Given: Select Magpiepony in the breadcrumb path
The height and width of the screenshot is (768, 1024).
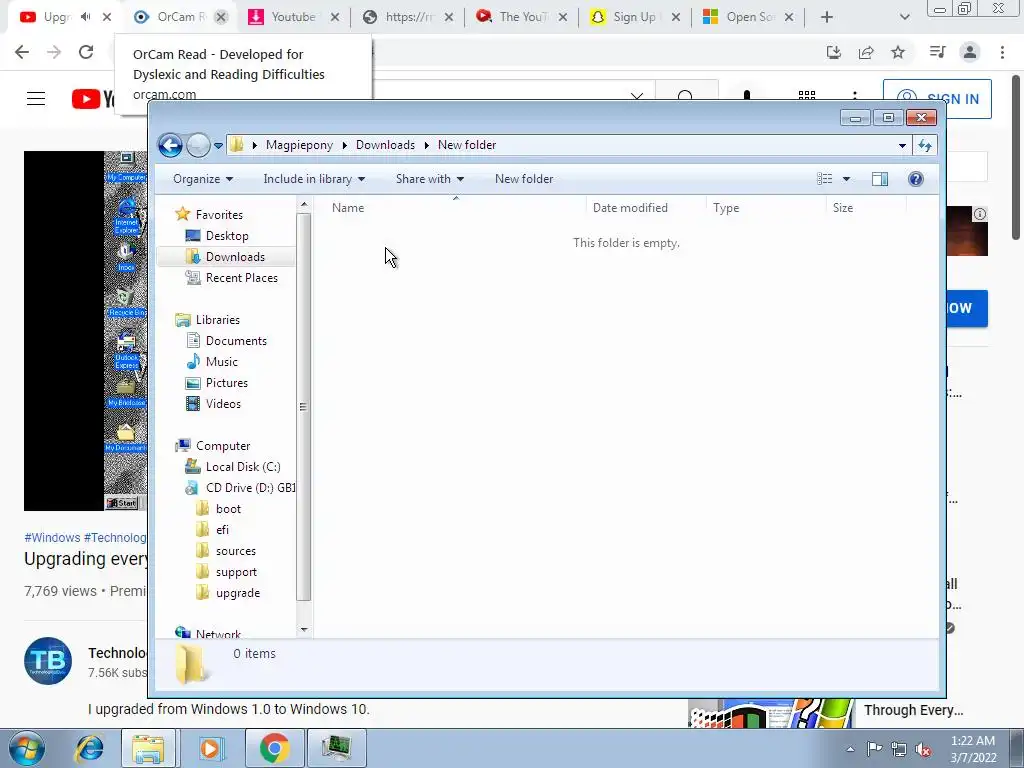Looking at the screenshot, I should coord(299,145).
